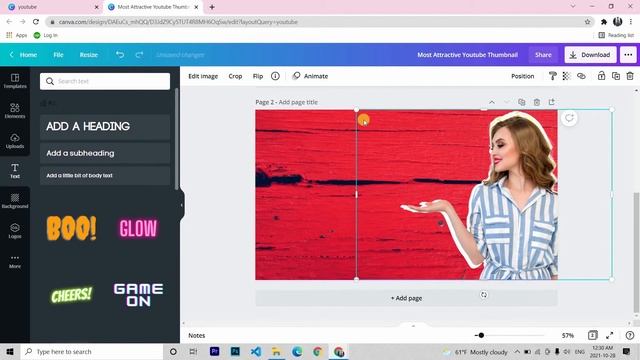Open the zoom percentage 57% menu

pos(568,335)
